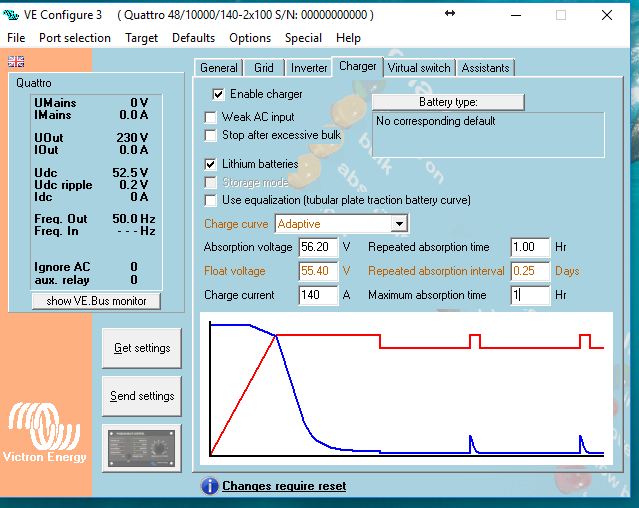
Task: Click the VE Configure app icon in title bar
Action: coord(11,15)
